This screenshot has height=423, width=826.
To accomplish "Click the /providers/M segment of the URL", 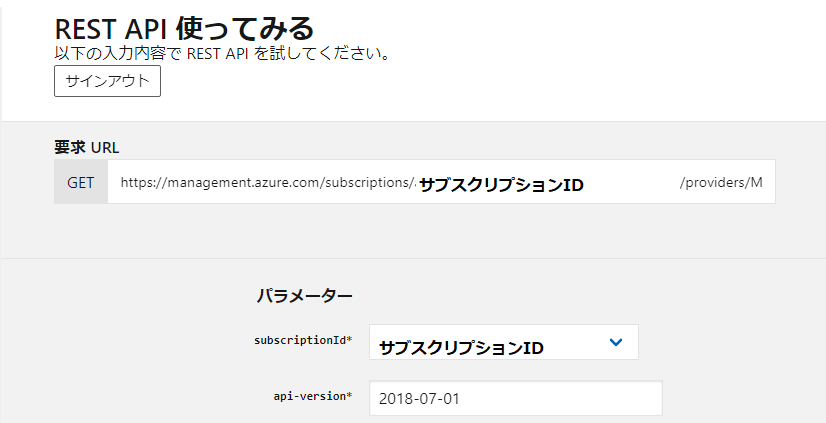I will point(721,182).
